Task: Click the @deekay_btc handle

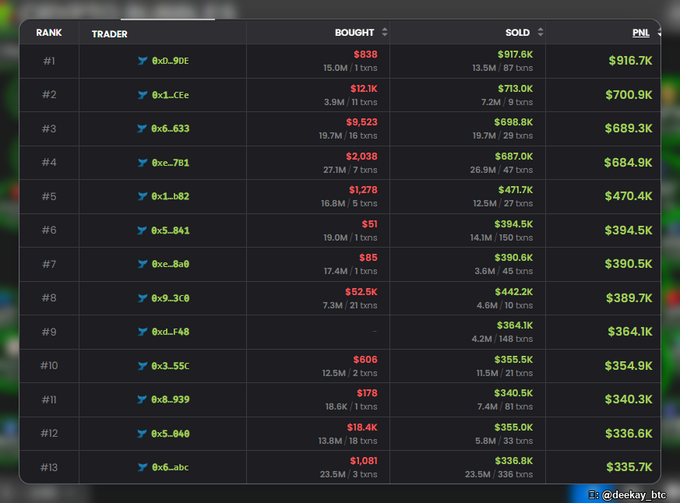Action: click(634, 495)
